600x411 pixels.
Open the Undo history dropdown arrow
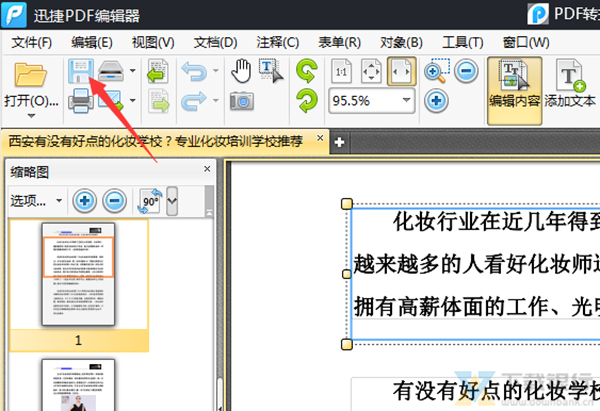(x=216, y=71)
